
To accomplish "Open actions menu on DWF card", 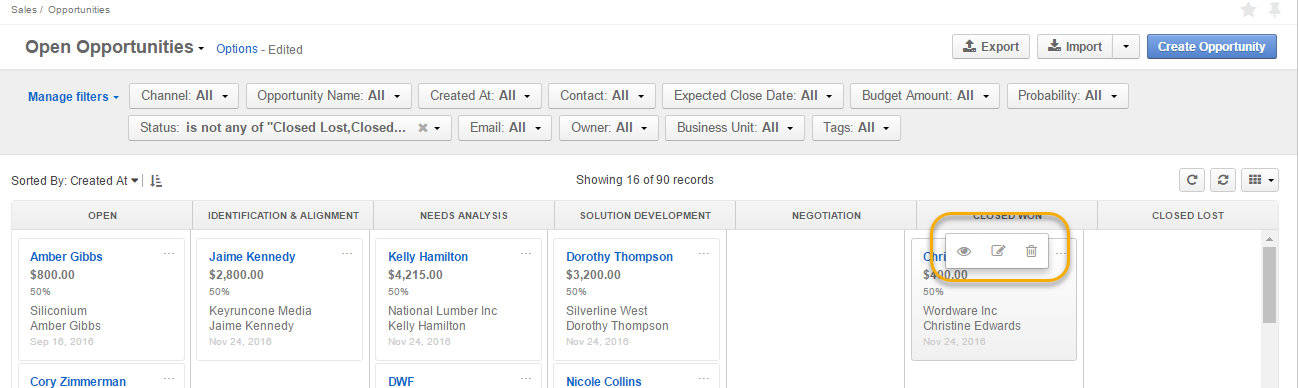I will click(526, 379).
